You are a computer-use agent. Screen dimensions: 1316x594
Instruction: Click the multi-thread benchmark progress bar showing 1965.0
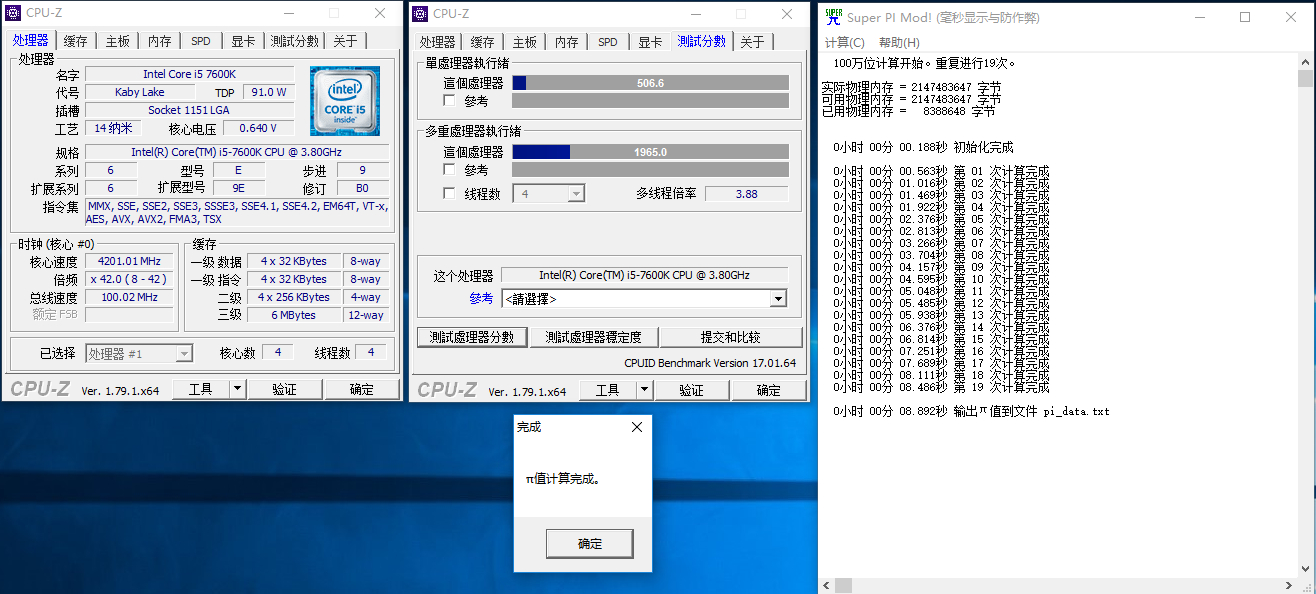(651, 151)
